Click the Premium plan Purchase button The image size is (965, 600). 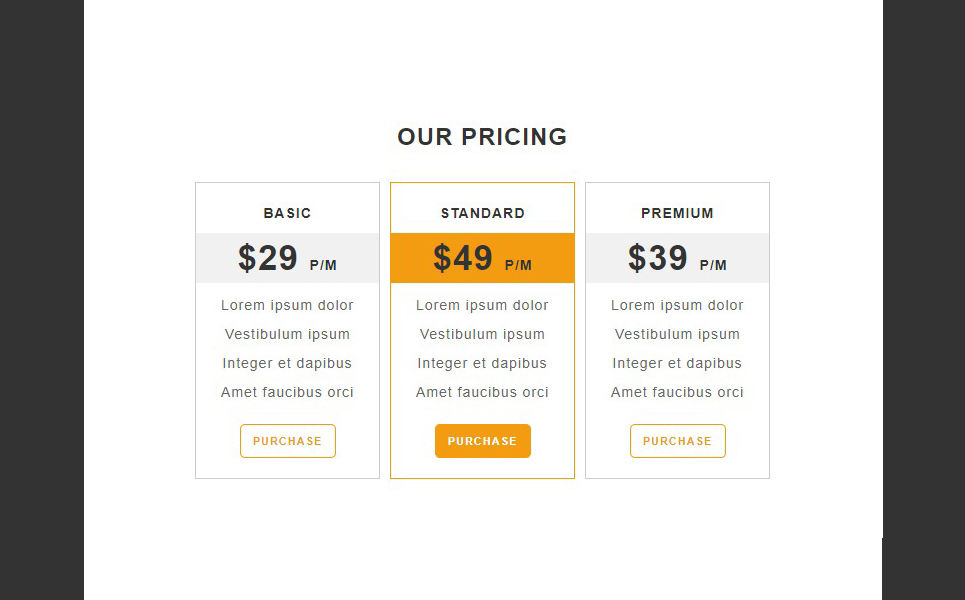coord(678,441)
